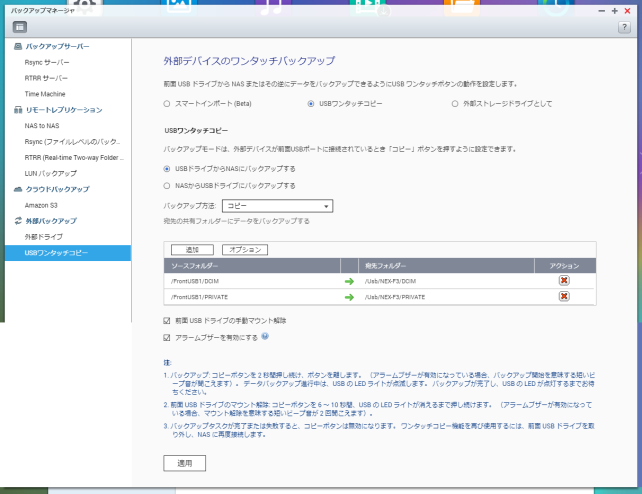Open 外部ドライブ in sidebar
This screenshot has height=494, width=642.
44,237
